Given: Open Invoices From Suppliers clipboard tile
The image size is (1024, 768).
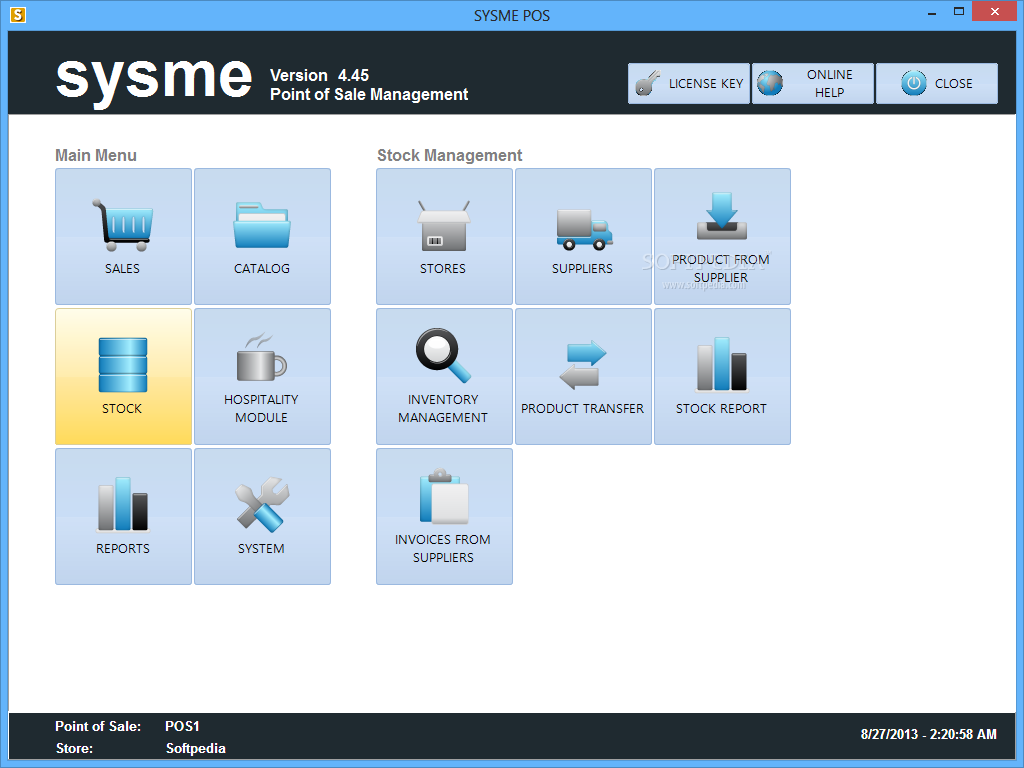Looking at the screenshot, I should click(x=444, y=516).
